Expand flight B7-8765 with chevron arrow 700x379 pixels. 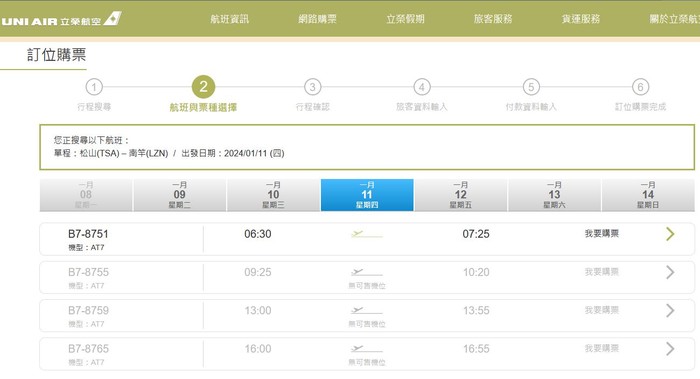(670, 349)
